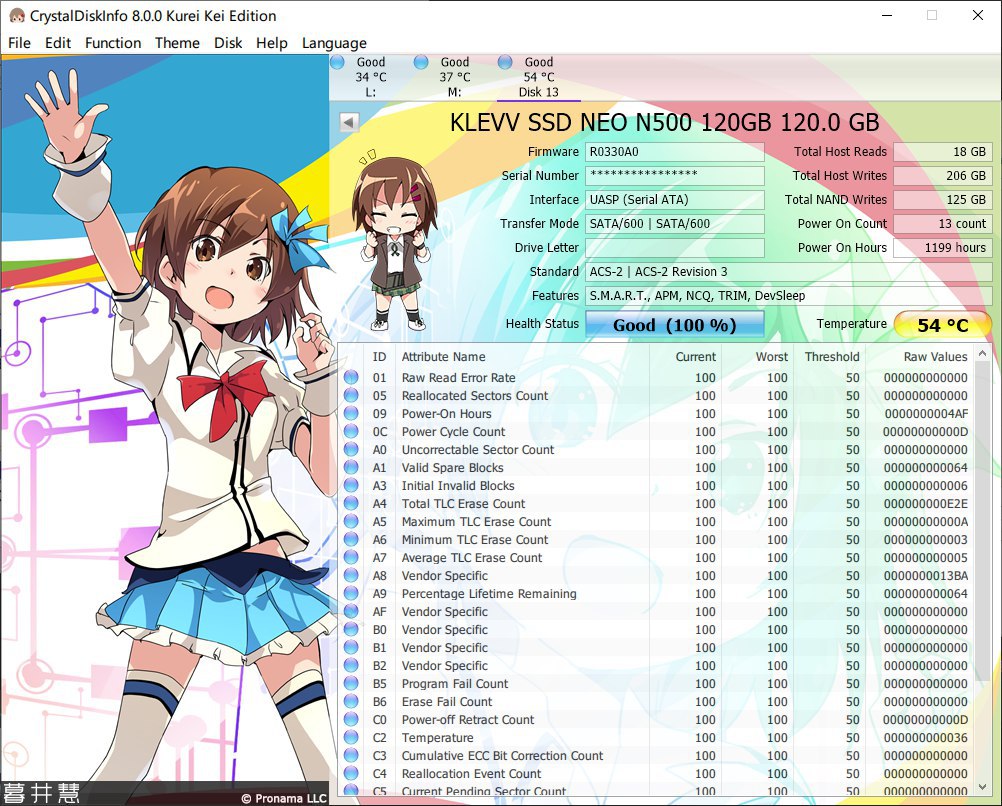
Task: Click the status icon for Maximum TLC Erase Count
Action: (351, 522)
